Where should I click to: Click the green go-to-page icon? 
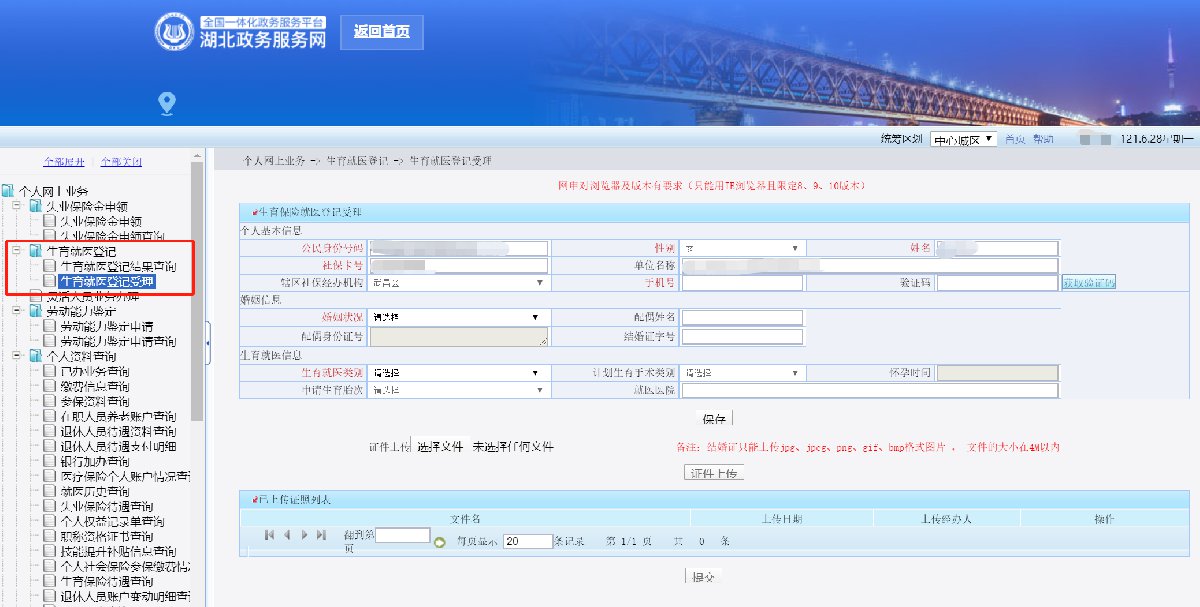[x=439, y=541]
